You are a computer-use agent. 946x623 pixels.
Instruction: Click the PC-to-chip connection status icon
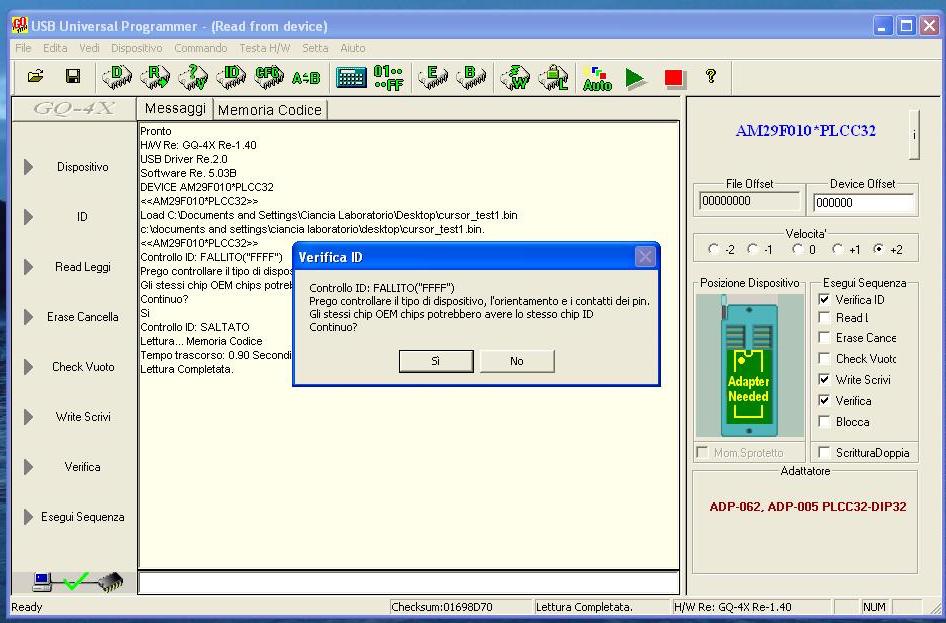point(78,581)
